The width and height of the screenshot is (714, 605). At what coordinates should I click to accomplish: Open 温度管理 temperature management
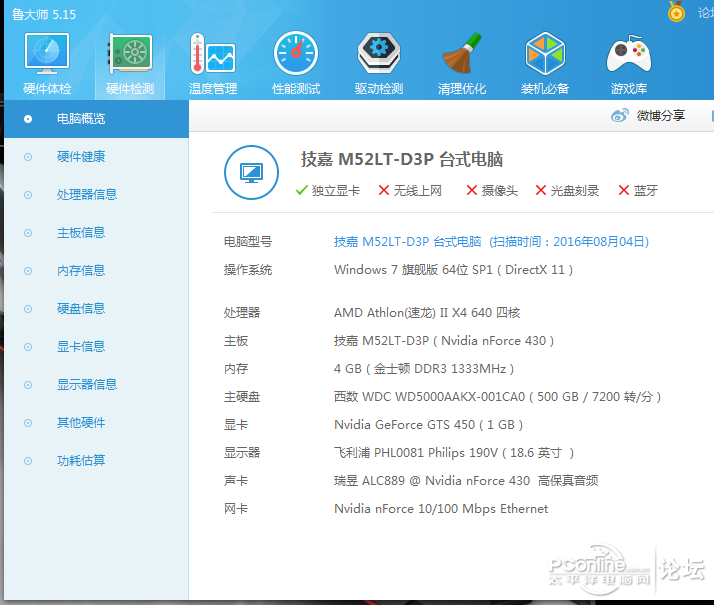pos(213,63)
